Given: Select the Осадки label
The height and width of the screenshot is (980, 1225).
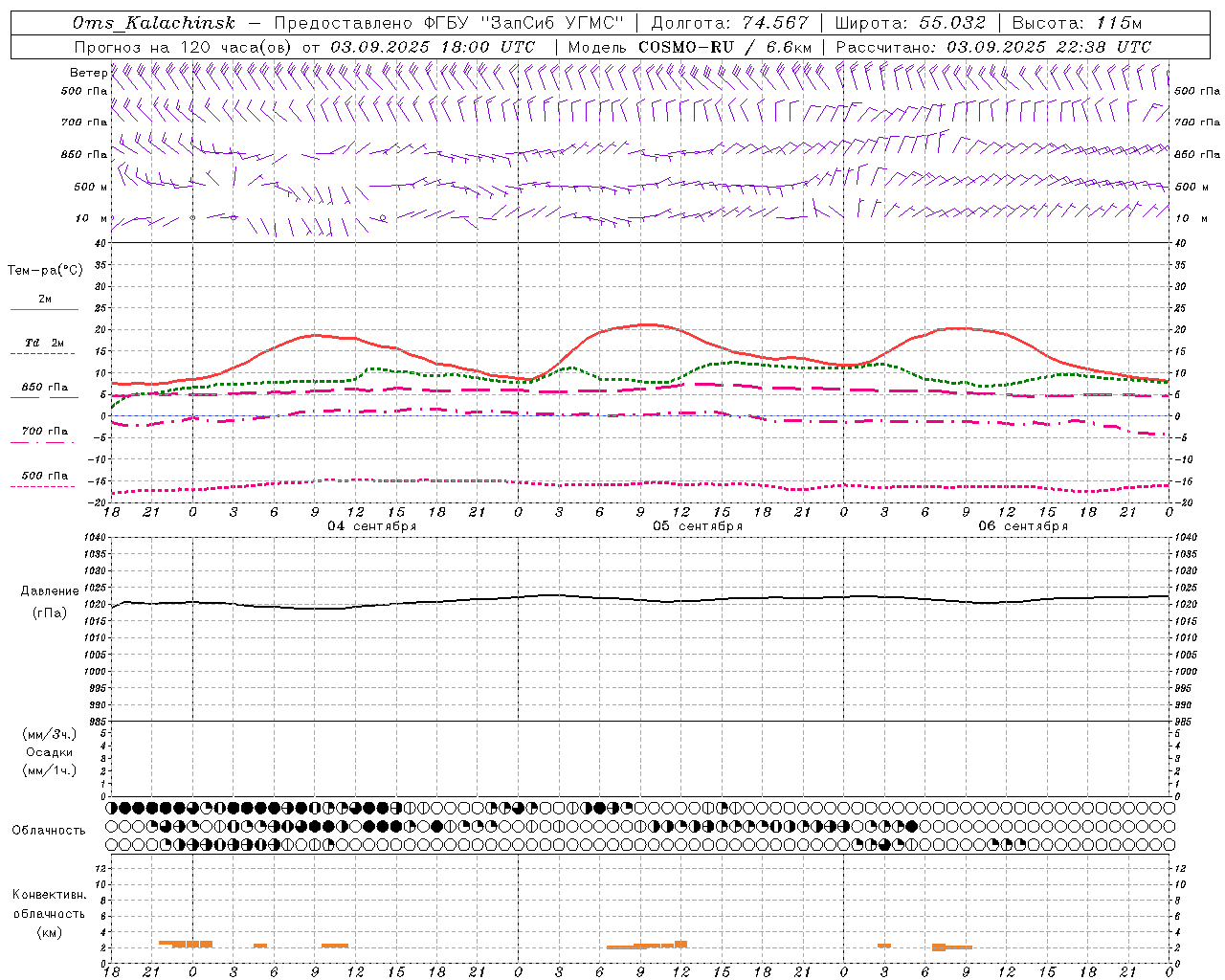Looking at the screenshot, I should [x=50, y=752].
